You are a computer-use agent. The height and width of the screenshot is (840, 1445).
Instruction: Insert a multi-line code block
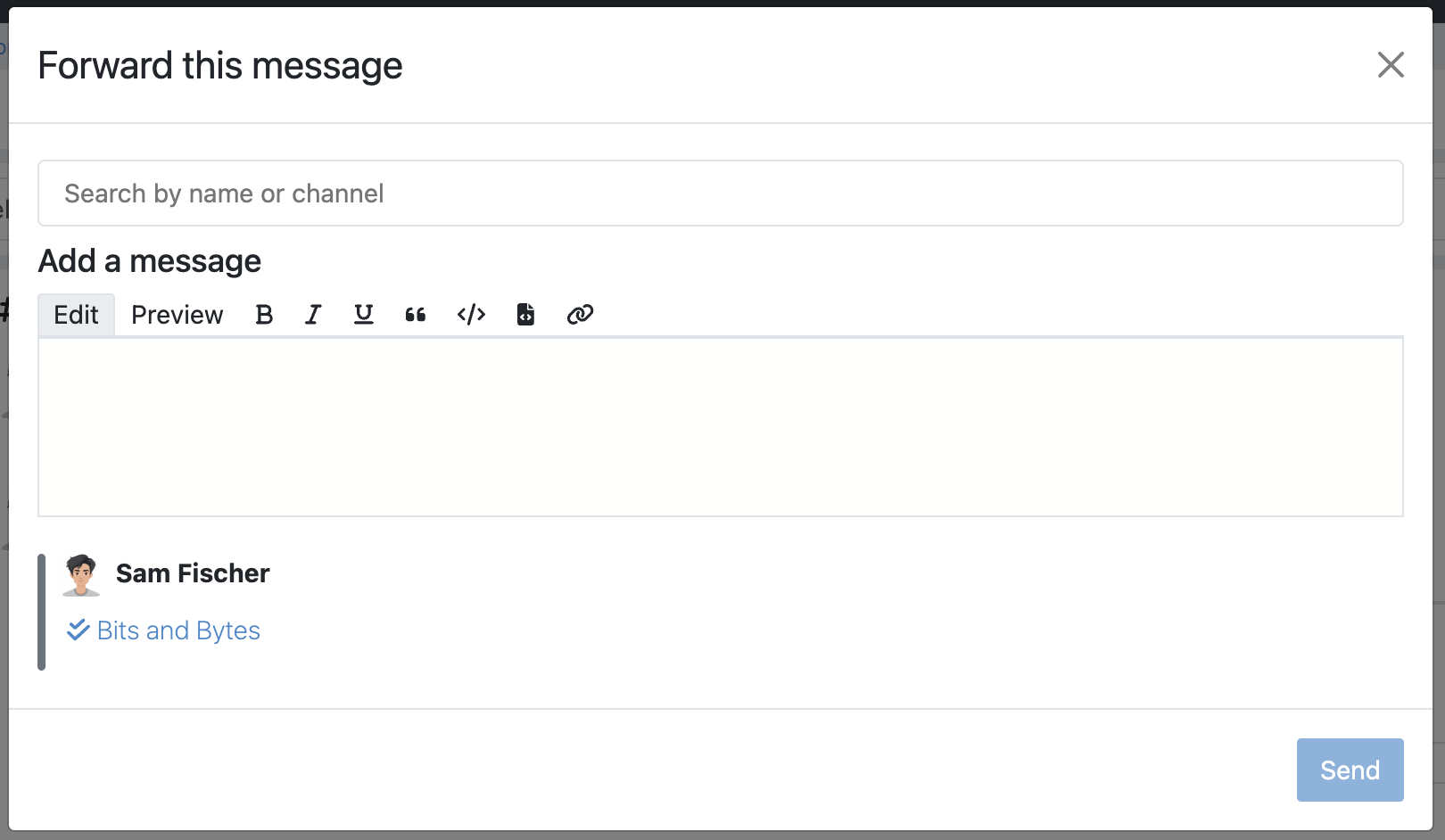(x=525, y=314)
